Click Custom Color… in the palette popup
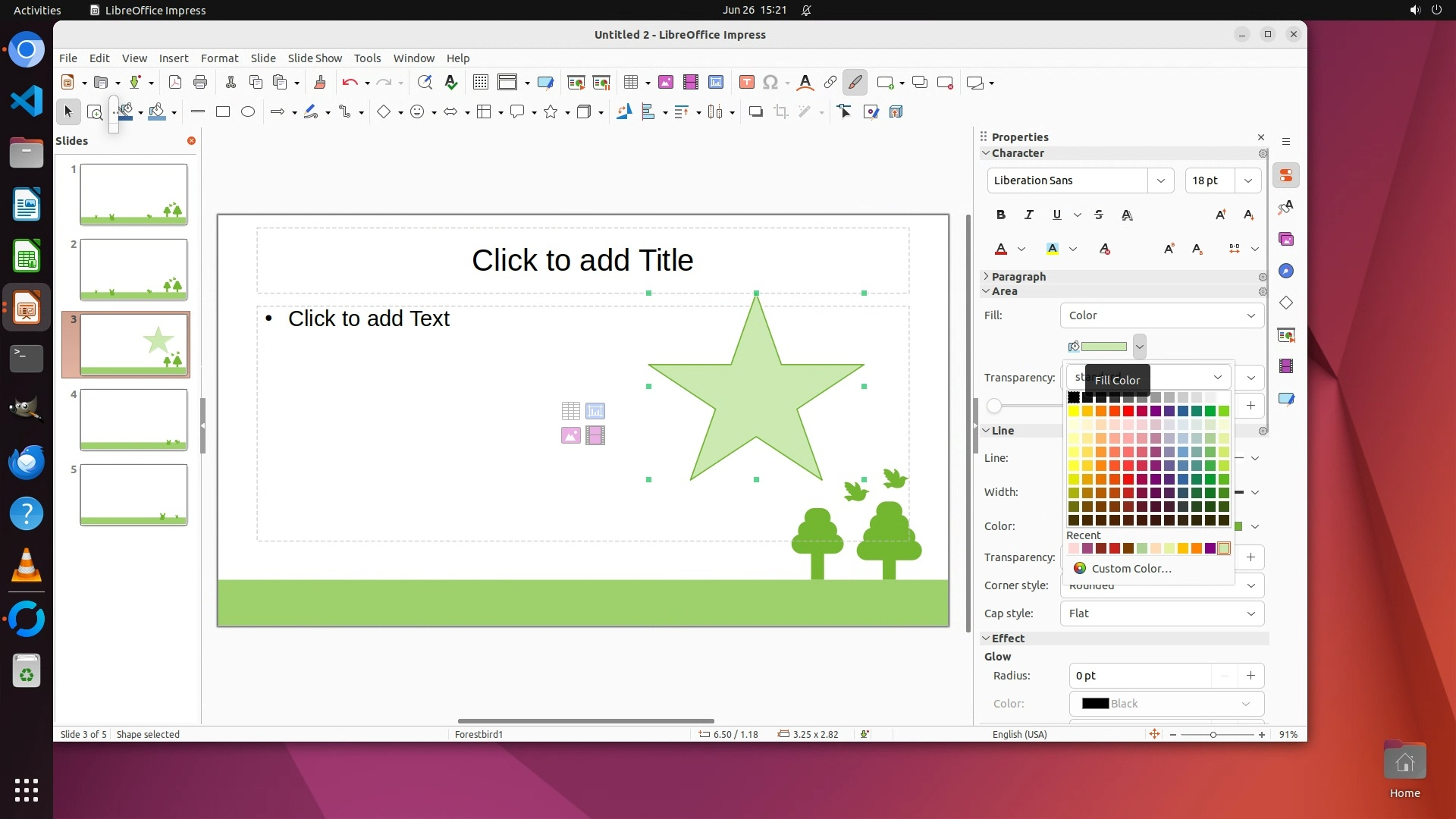 [1131, 569]
